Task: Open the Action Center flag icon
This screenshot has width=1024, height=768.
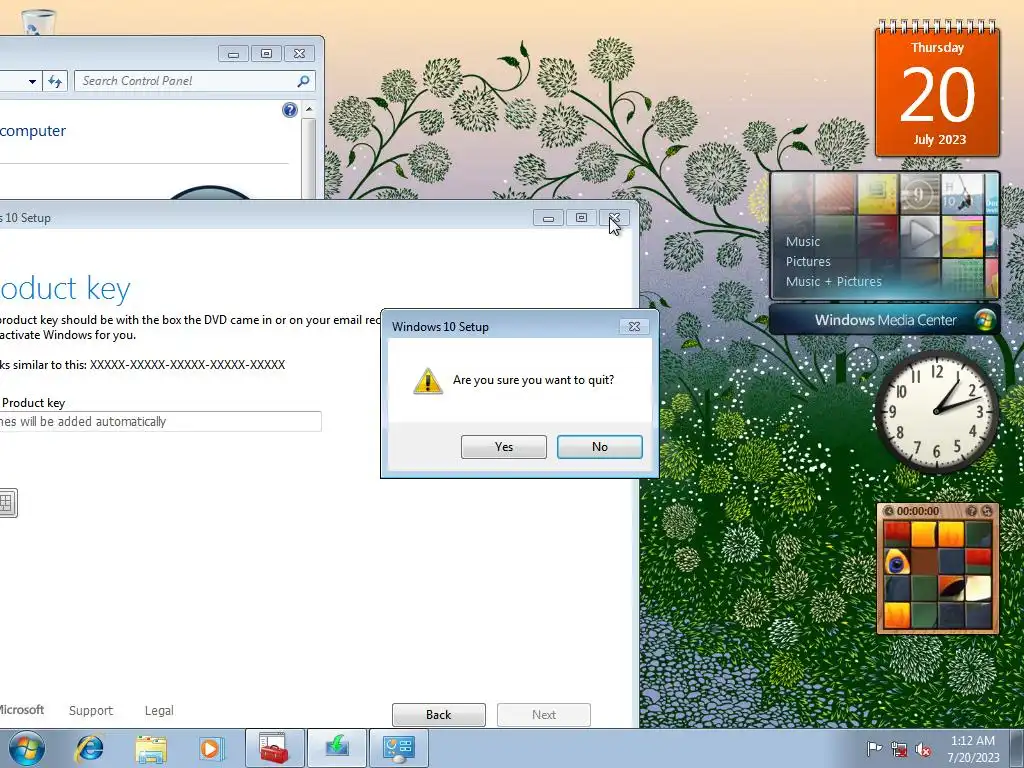Action: pos(874,748)
